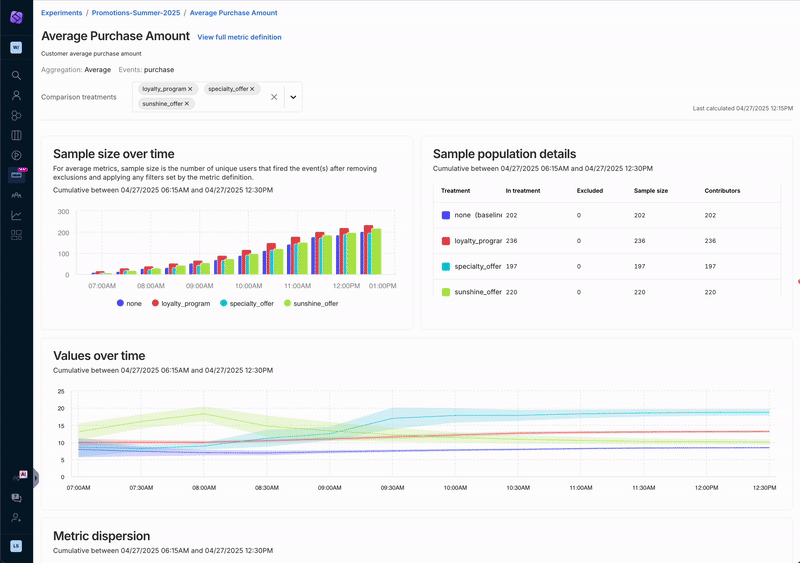Open the dashboard grid icon in sidebar
Image resolution: width=800 pixels, height=563 pixels.
pyautogui.click(x=16, y=235)
